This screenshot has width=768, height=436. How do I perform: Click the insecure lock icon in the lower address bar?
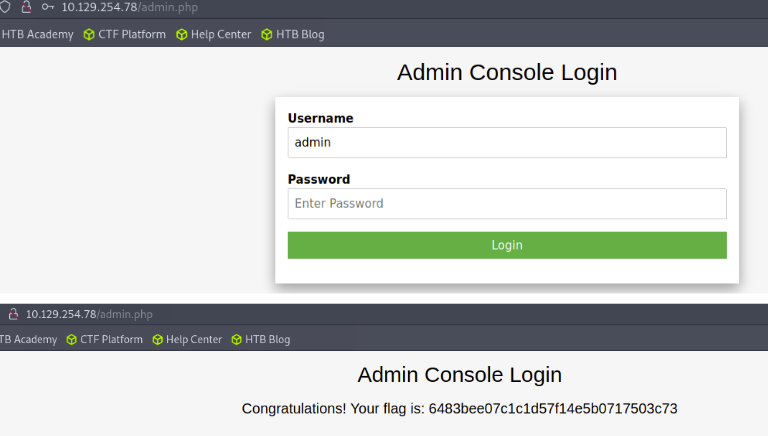tap(13, 314)
